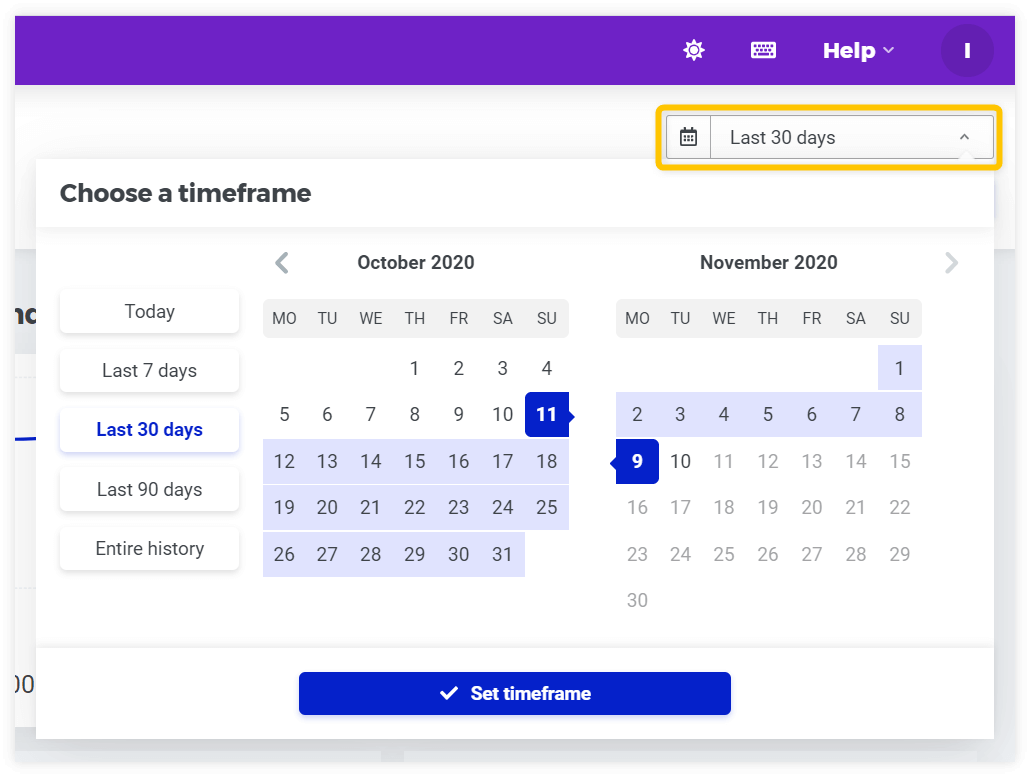Screen dimensions: 1030x777
Task: Select the Entire history preset
Action: point(150,548)
